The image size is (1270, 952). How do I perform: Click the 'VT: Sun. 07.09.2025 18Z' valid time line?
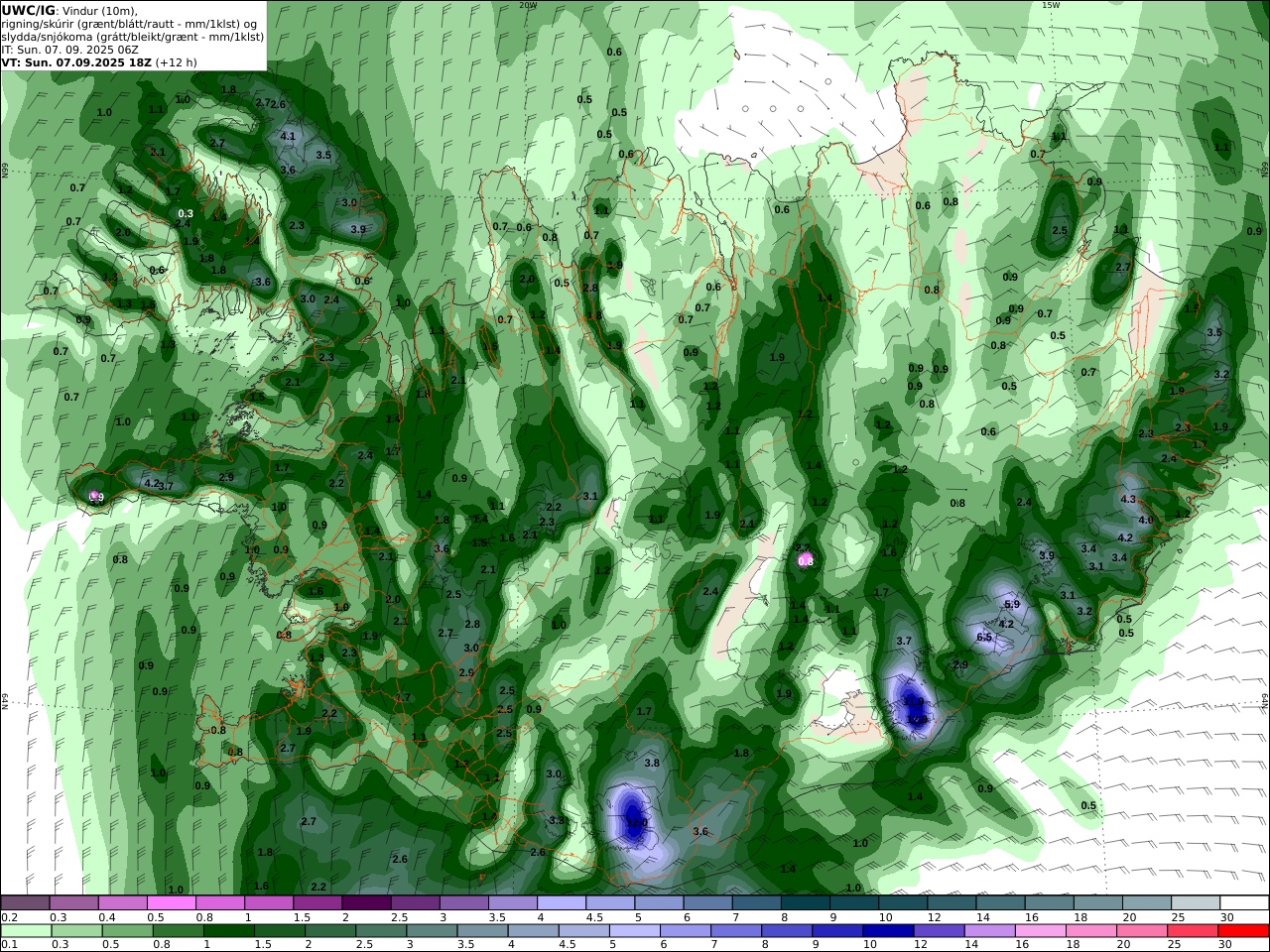[x=76, y=62]
